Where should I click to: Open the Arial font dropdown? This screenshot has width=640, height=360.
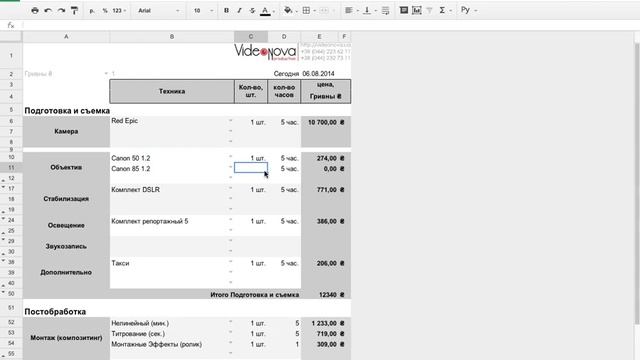pos(158,11)
